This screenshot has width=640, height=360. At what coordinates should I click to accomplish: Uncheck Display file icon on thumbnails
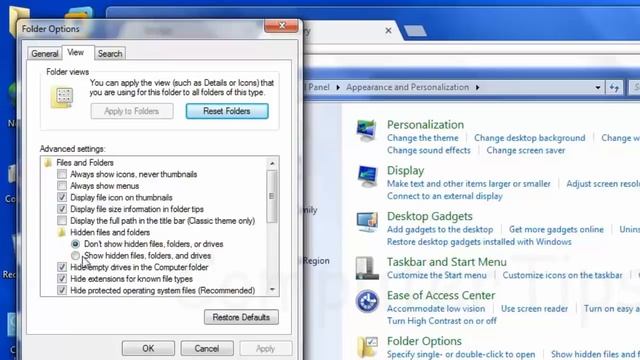point(62,198)
